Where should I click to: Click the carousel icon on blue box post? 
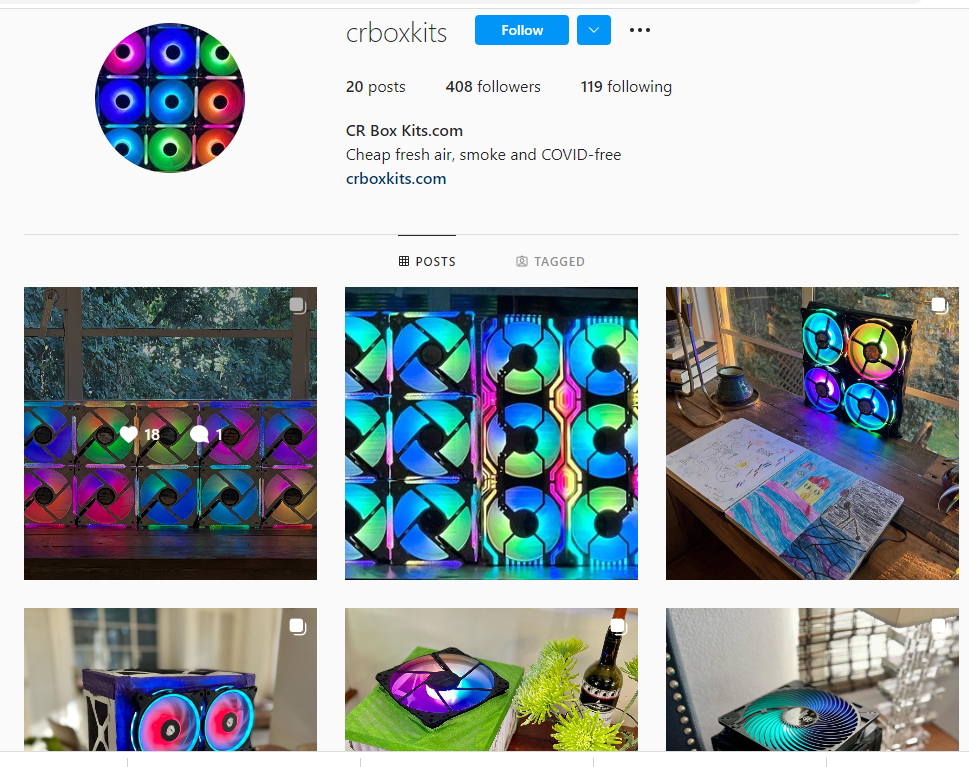point(298,626)
